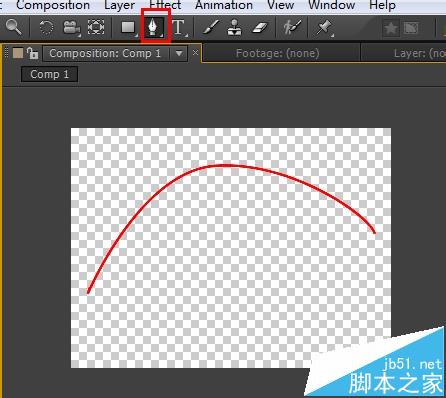Switch to the Footage (none) tab

[277, 53]
